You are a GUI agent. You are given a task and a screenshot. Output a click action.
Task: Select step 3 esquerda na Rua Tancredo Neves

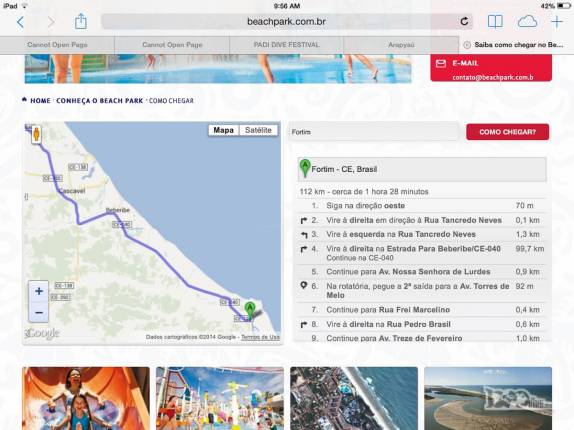[421, 234]
